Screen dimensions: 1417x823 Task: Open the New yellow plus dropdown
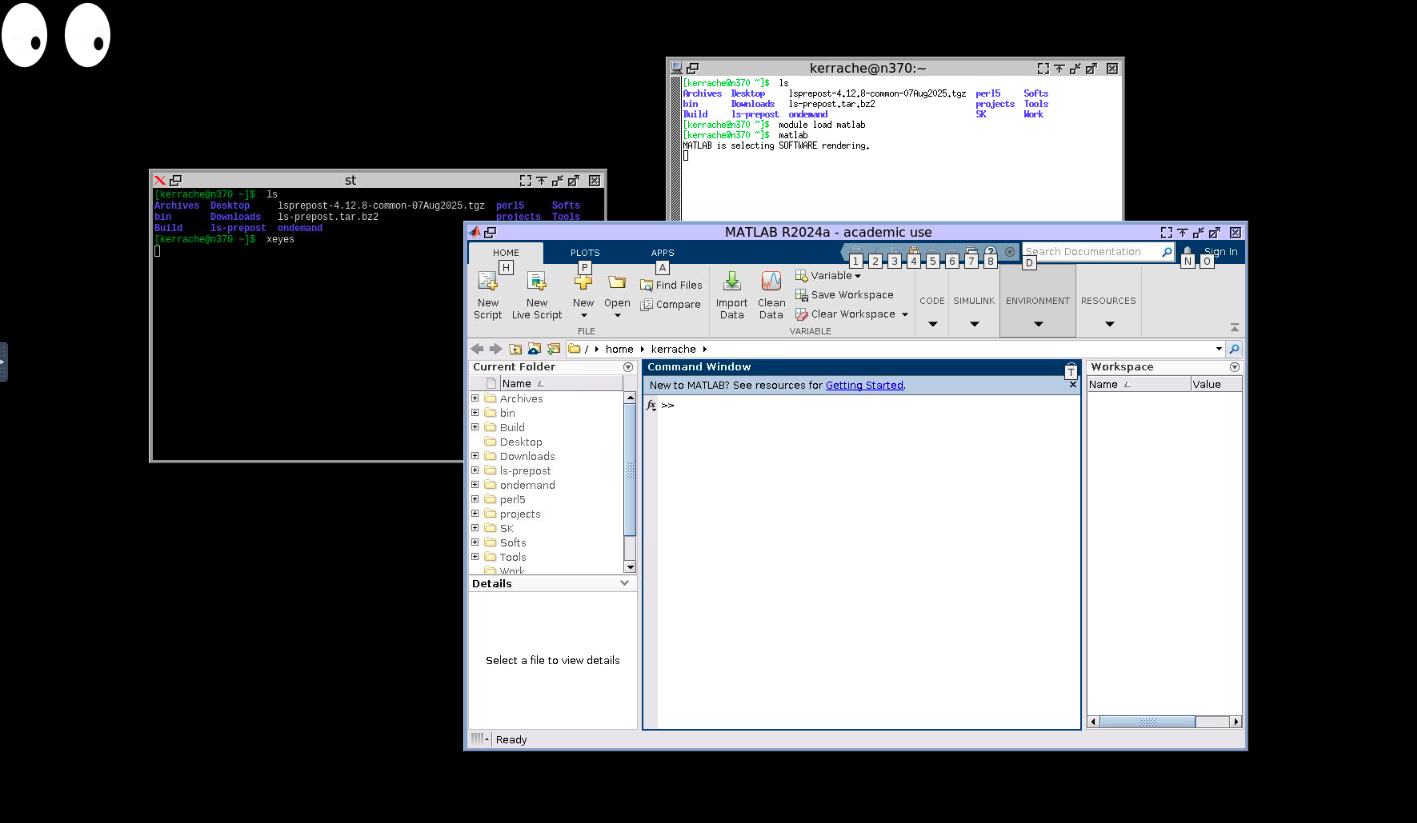tap(583, 296)
